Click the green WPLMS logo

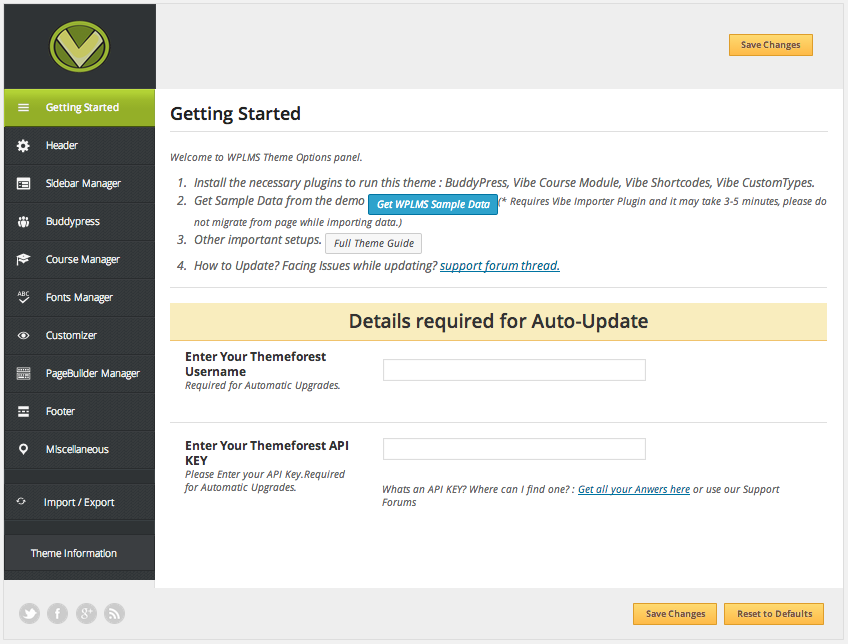tap(80, 47)
